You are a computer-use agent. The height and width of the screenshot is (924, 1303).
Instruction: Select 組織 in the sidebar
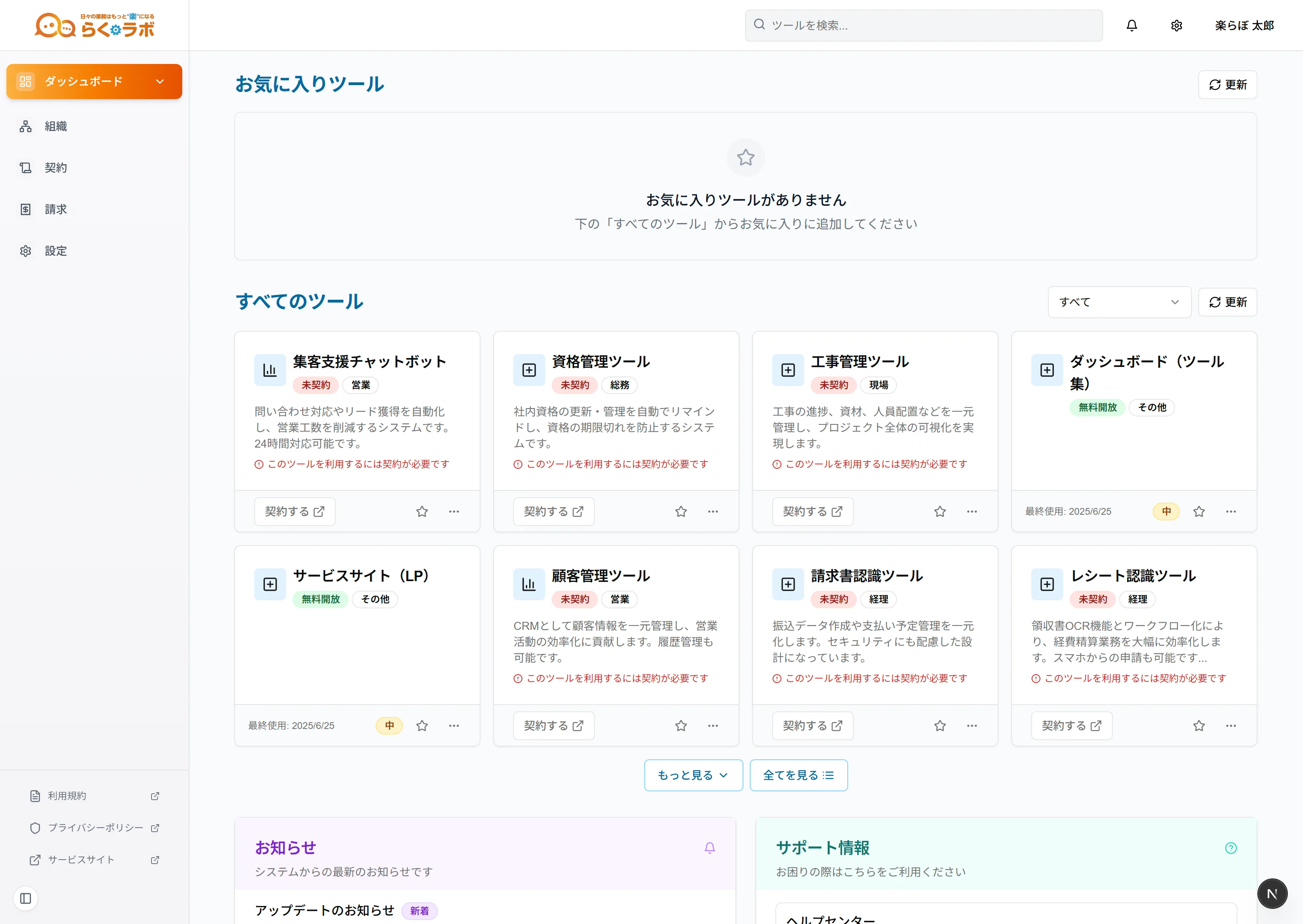55,126
